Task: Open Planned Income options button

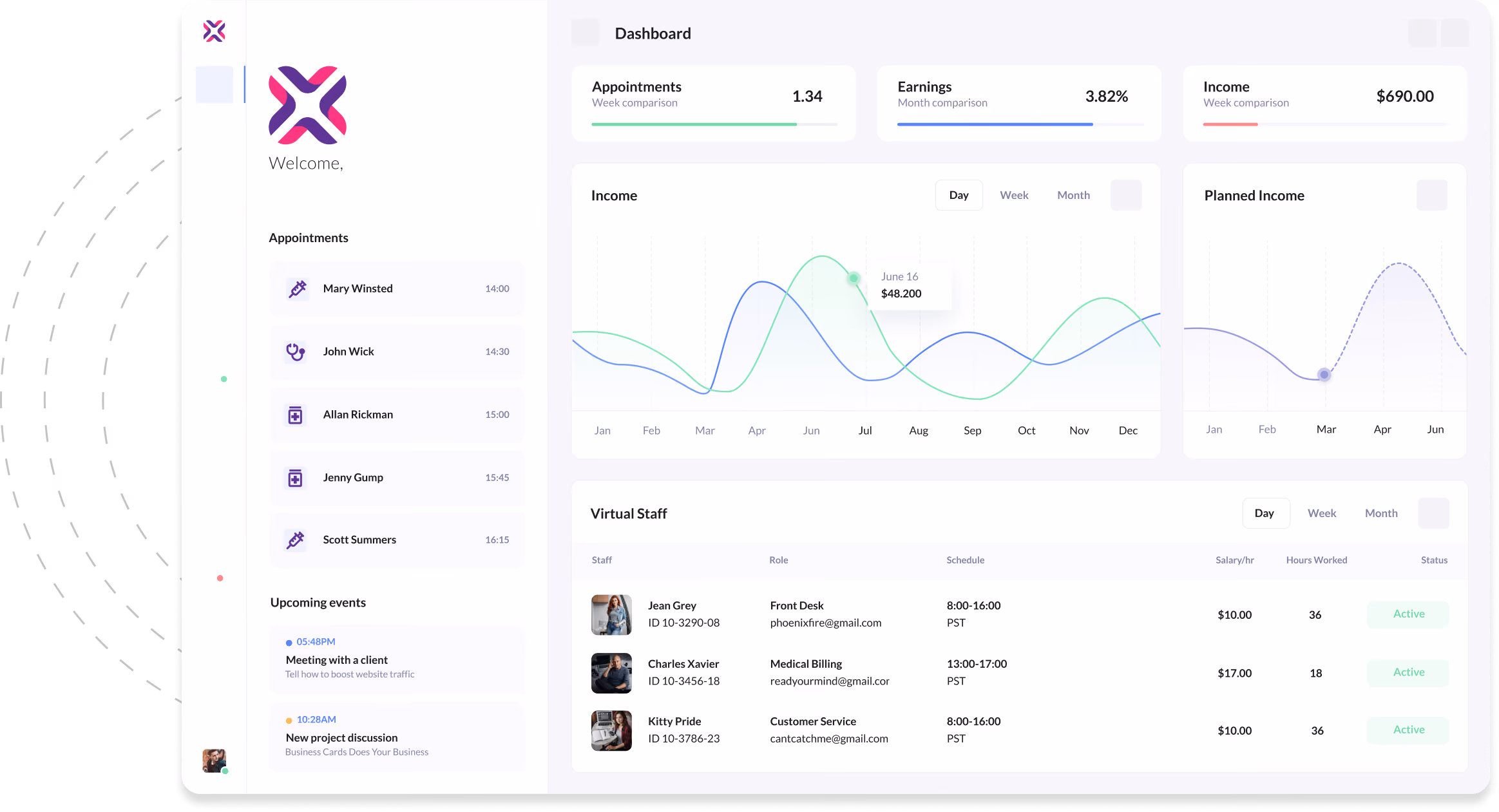Action: pos(1431,195)
